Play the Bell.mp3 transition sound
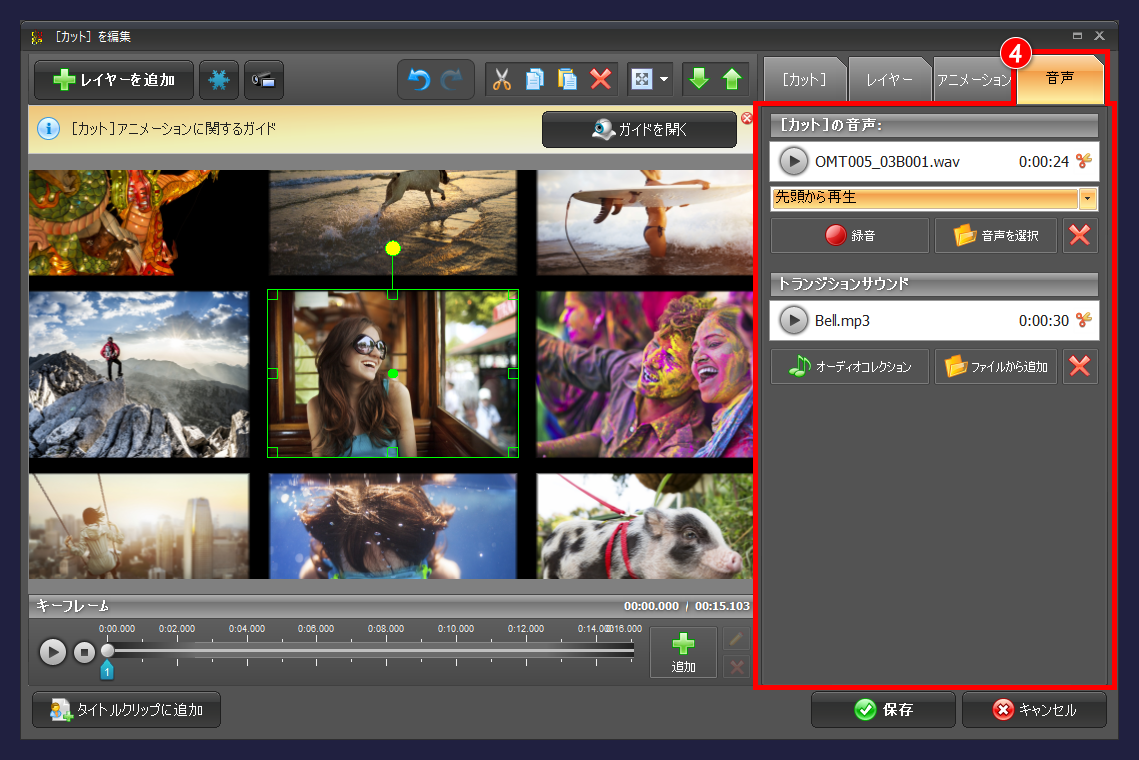This screenshot has height=760, width=1139. [x=793, y=320]
